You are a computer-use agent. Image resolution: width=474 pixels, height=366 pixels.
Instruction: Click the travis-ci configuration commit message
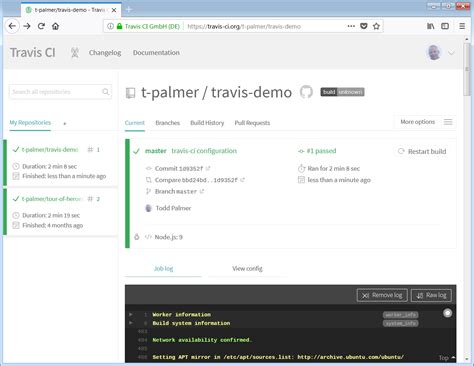tap(204, 151)
